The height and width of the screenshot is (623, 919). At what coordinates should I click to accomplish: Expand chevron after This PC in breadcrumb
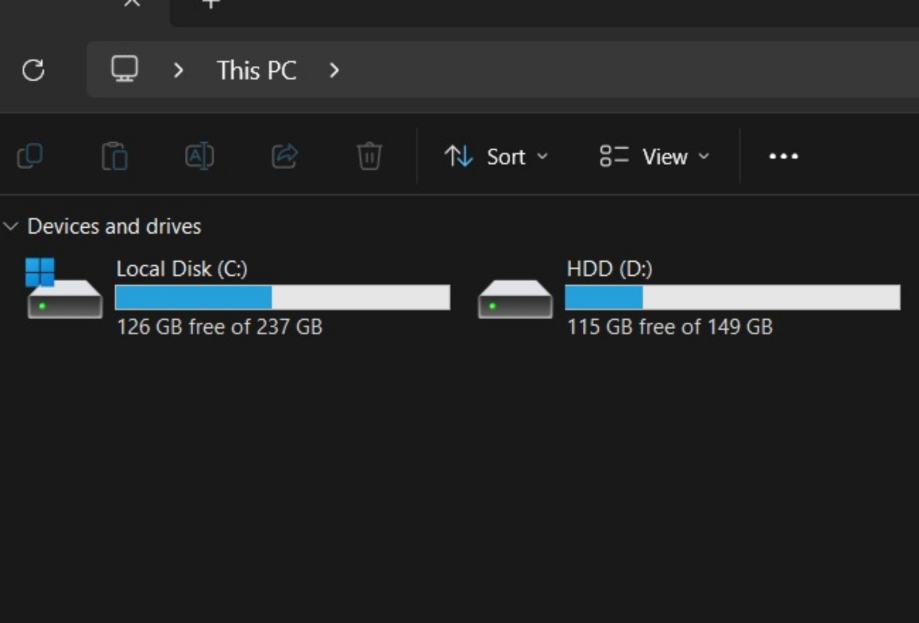click(334, 70)
